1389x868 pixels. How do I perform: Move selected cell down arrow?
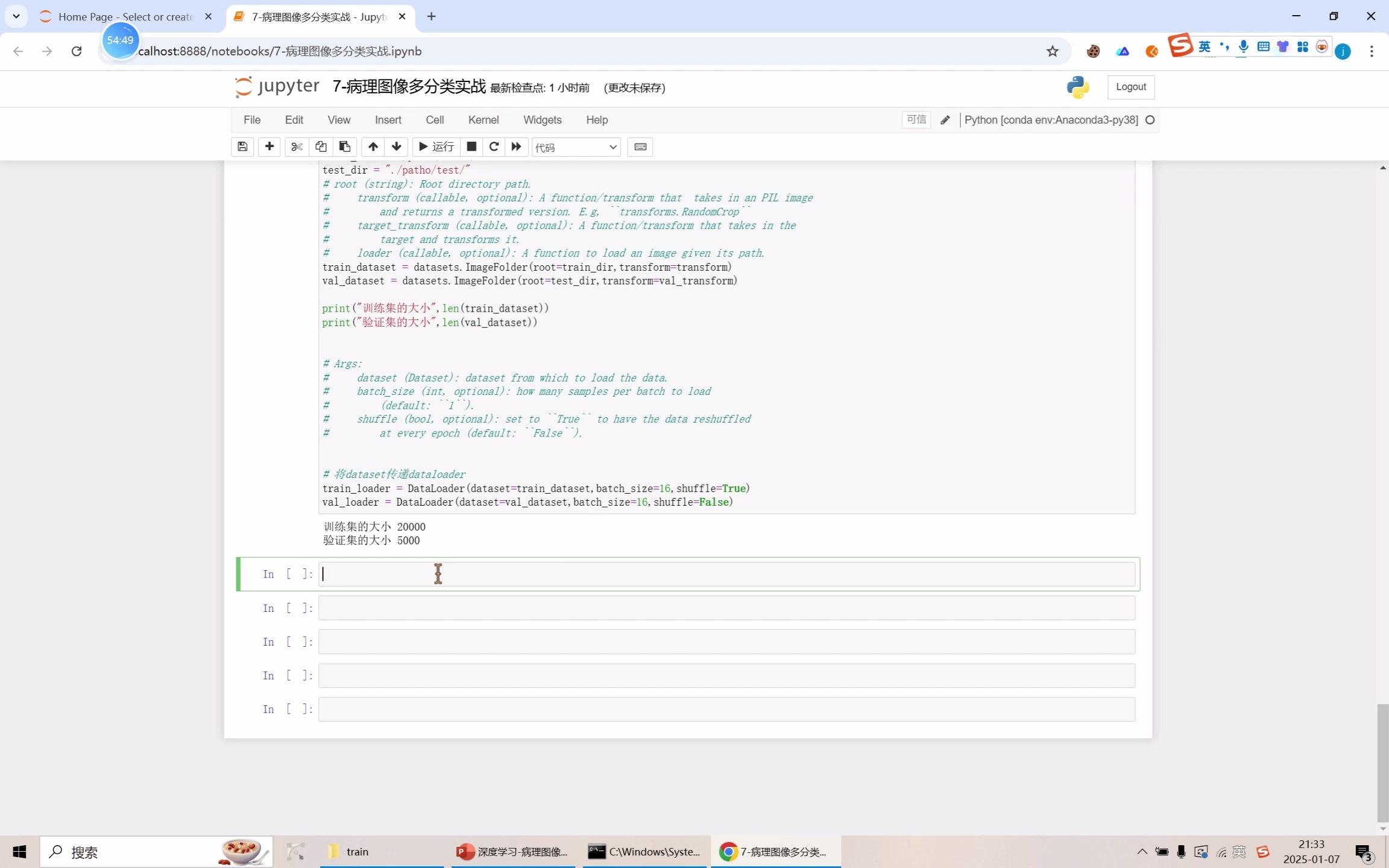(x=396, y=146)
